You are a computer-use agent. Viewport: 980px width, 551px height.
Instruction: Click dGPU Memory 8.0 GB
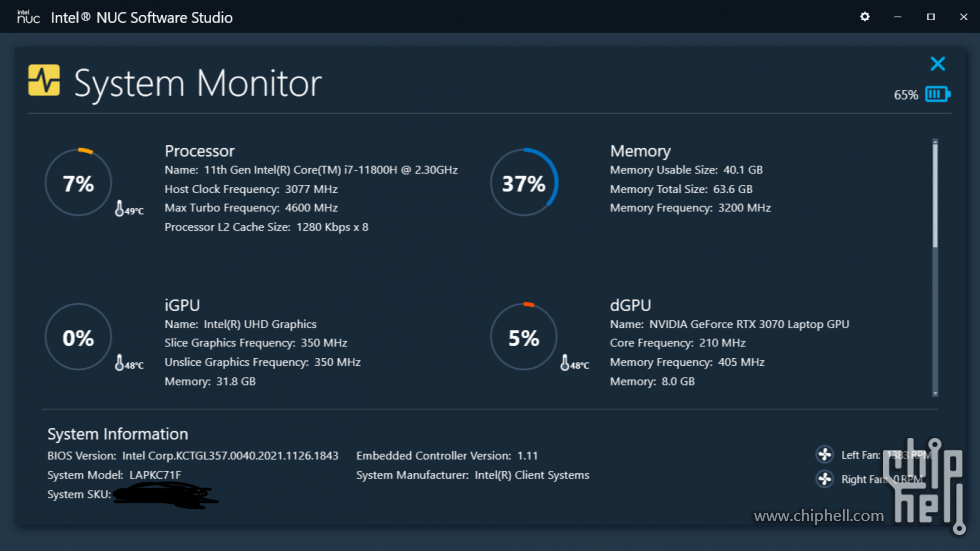pos(652,381)
